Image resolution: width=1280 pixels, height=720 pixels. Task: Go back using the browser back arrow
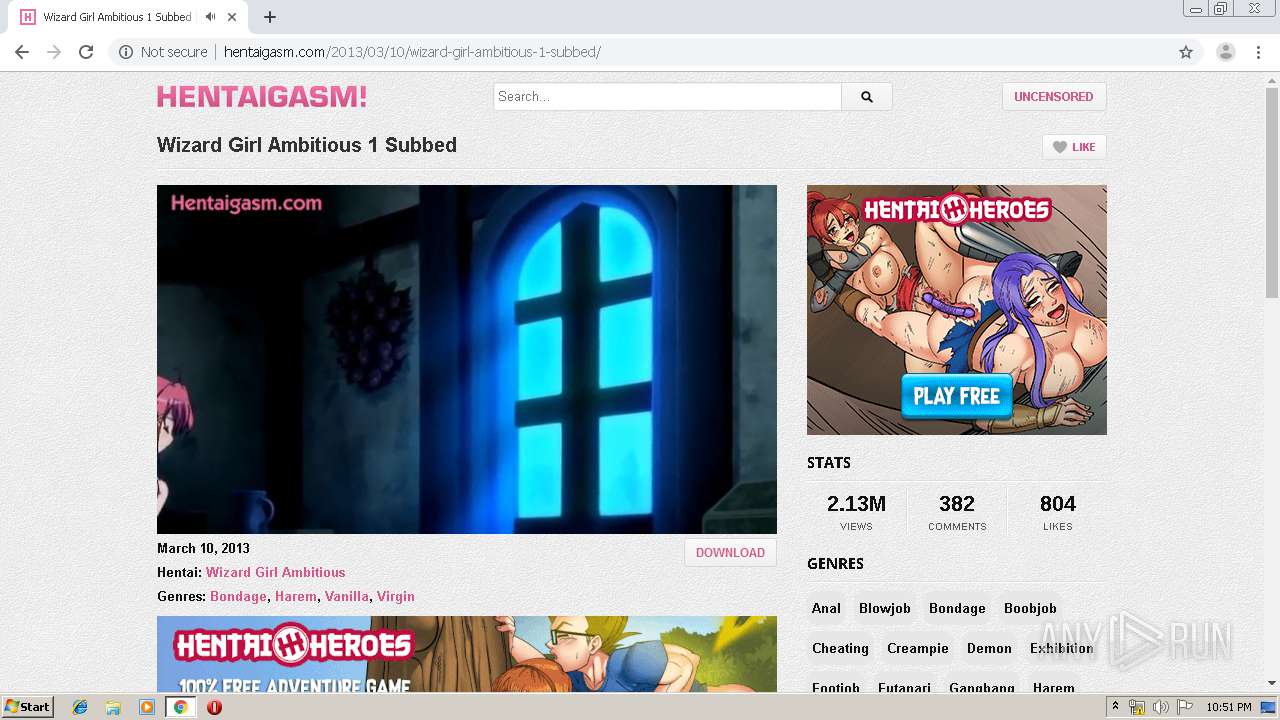point(22,52)
